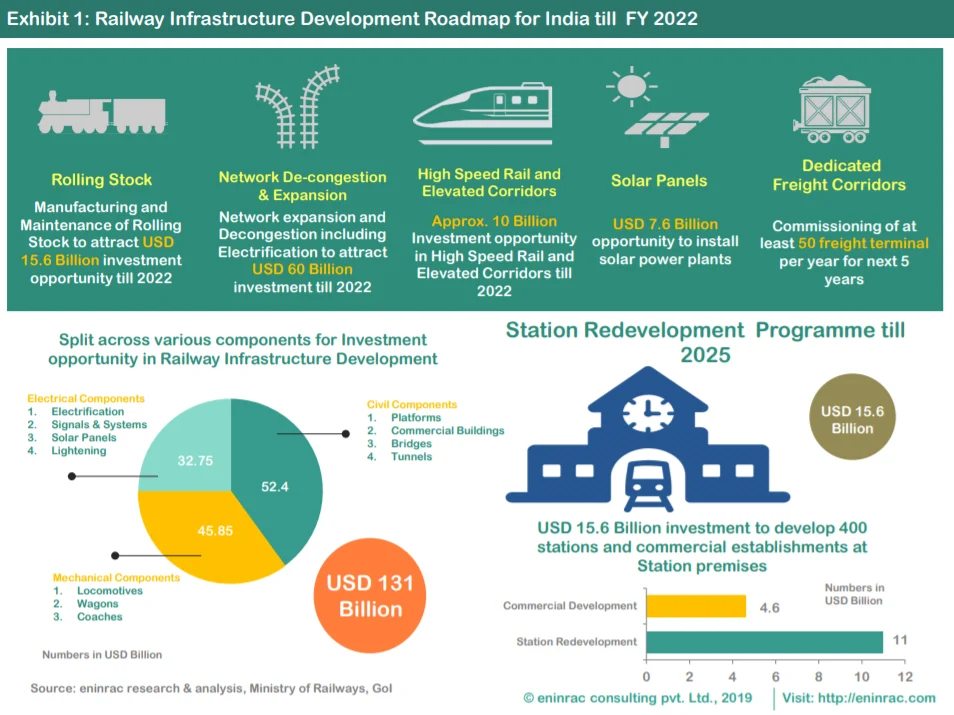
Task: Click the green Station Redevelopment bar
Action: [764, 641]
